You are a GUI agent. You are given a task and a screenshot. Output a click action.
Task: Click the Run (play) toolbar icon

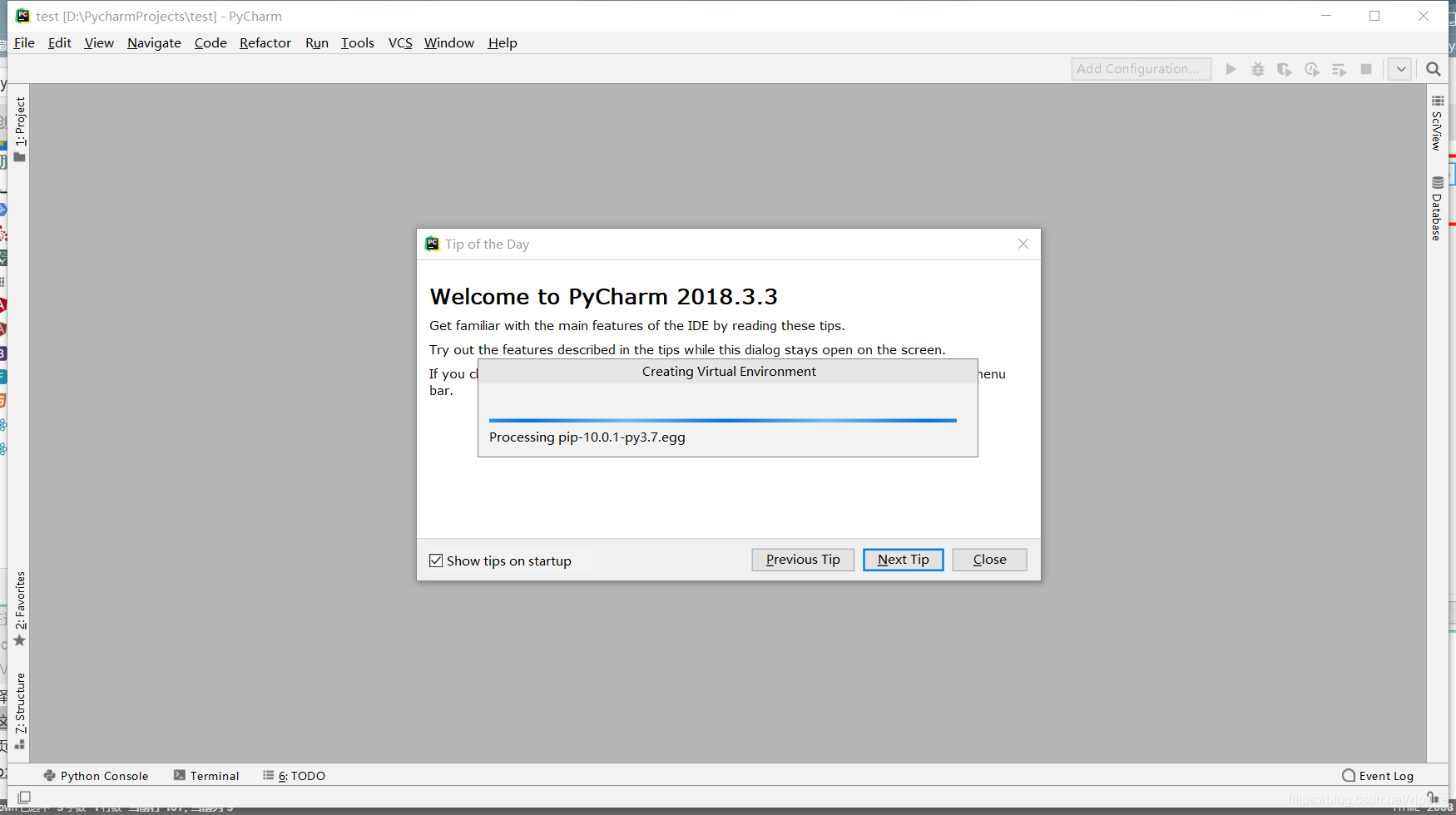coord(1231,69)
